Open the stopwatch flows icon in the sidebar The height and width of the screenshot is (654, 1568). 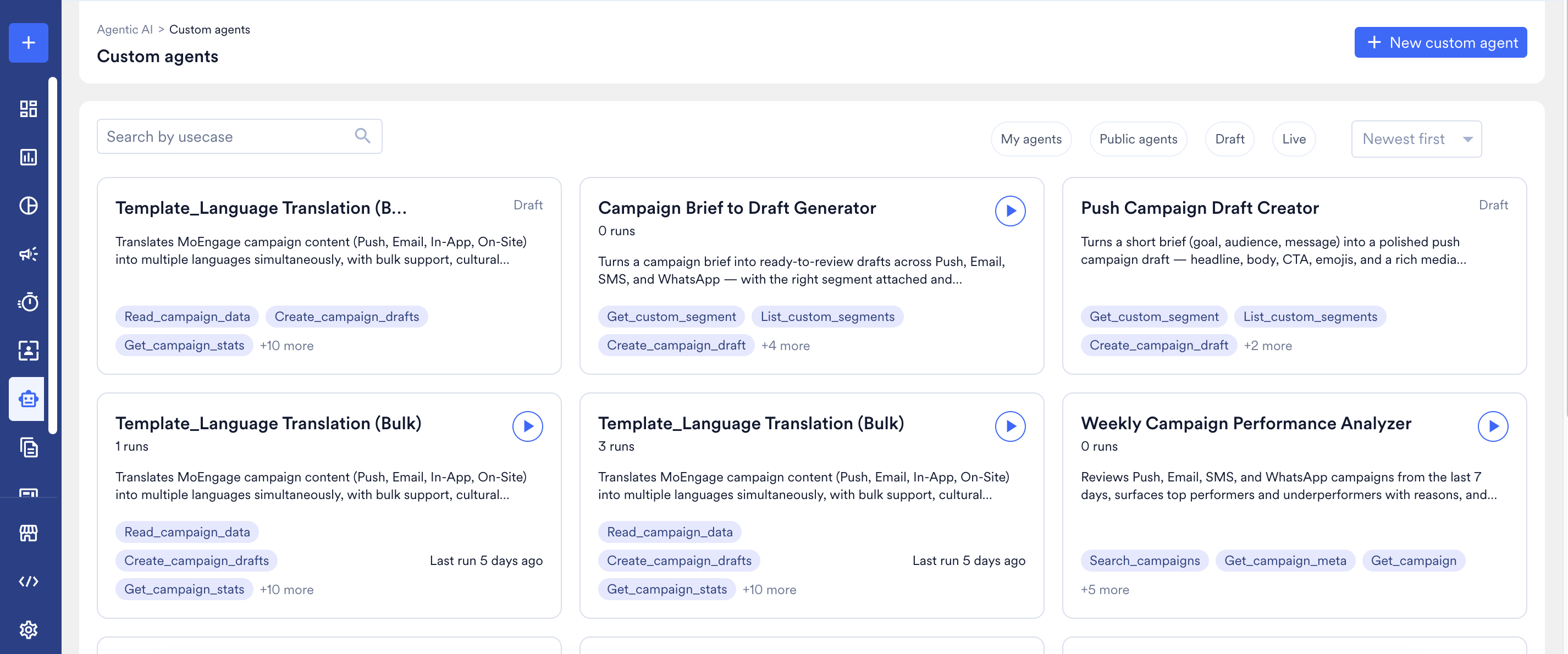click(28, 302)
